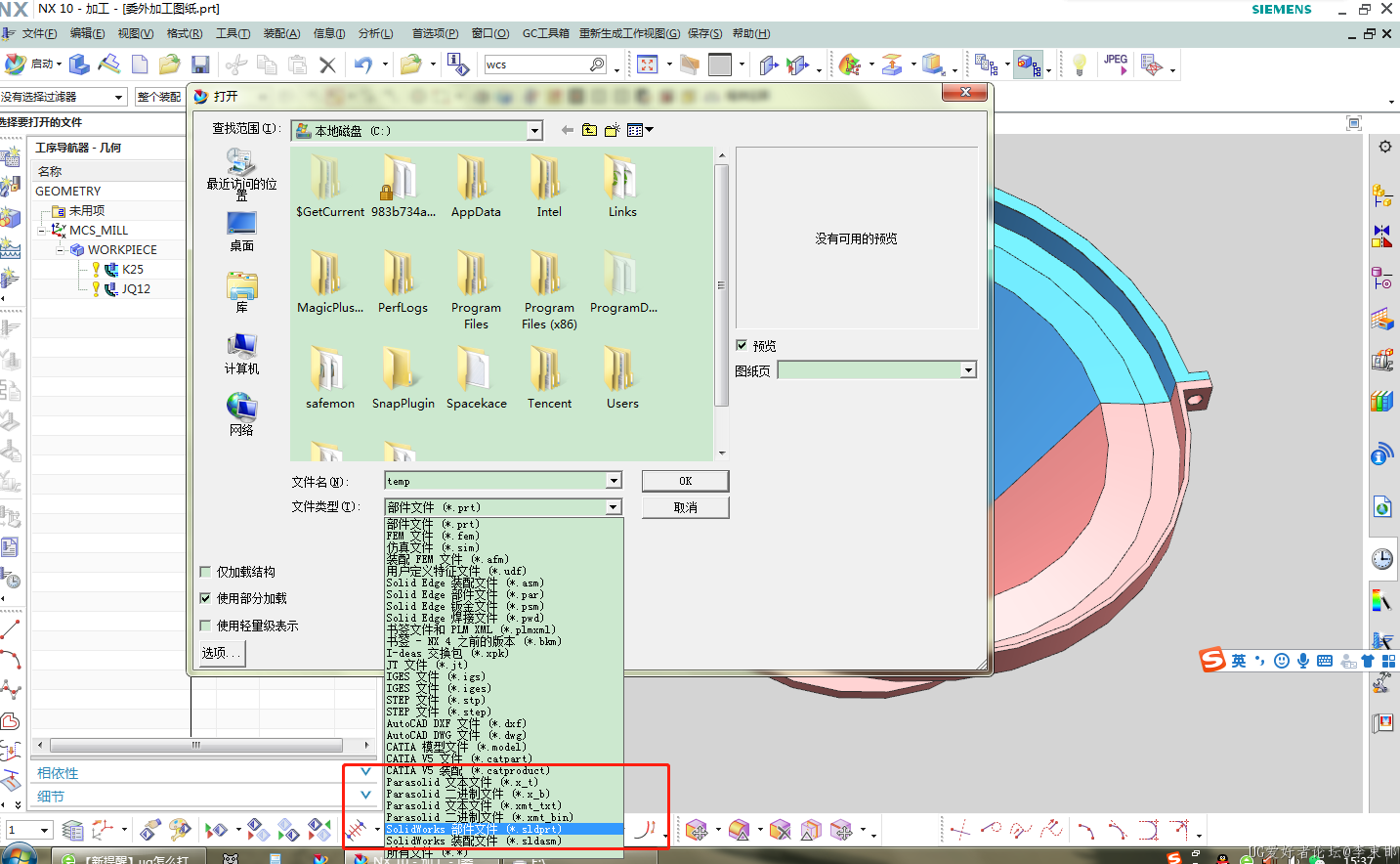Click the Options button
The image size is (1400, 864).
[x=222, y=653]
